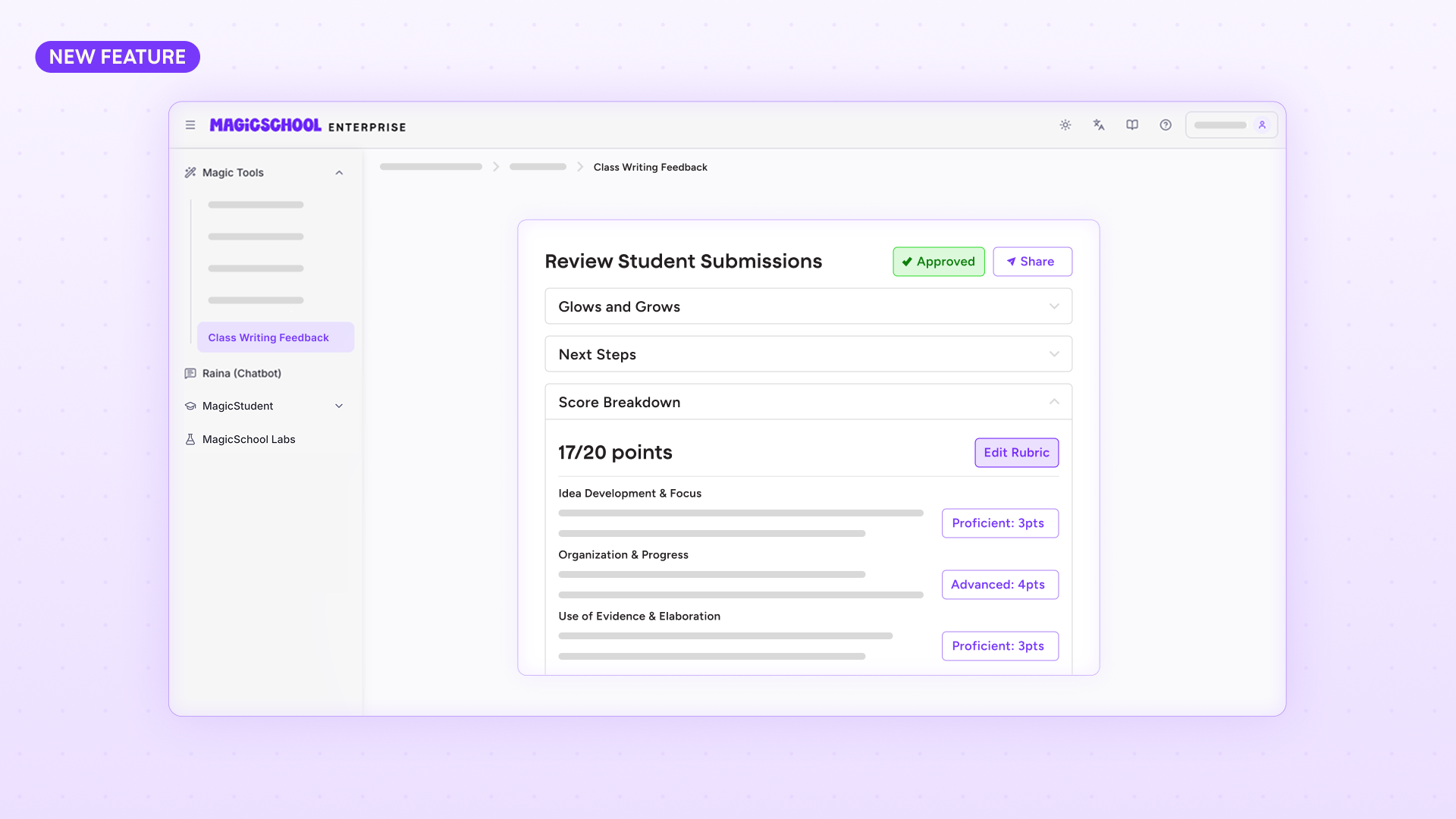Click the MagicSchool Labs flask icon
Image resolution: width=1456 pixels, height=819 pixels.
click(190, 439)
